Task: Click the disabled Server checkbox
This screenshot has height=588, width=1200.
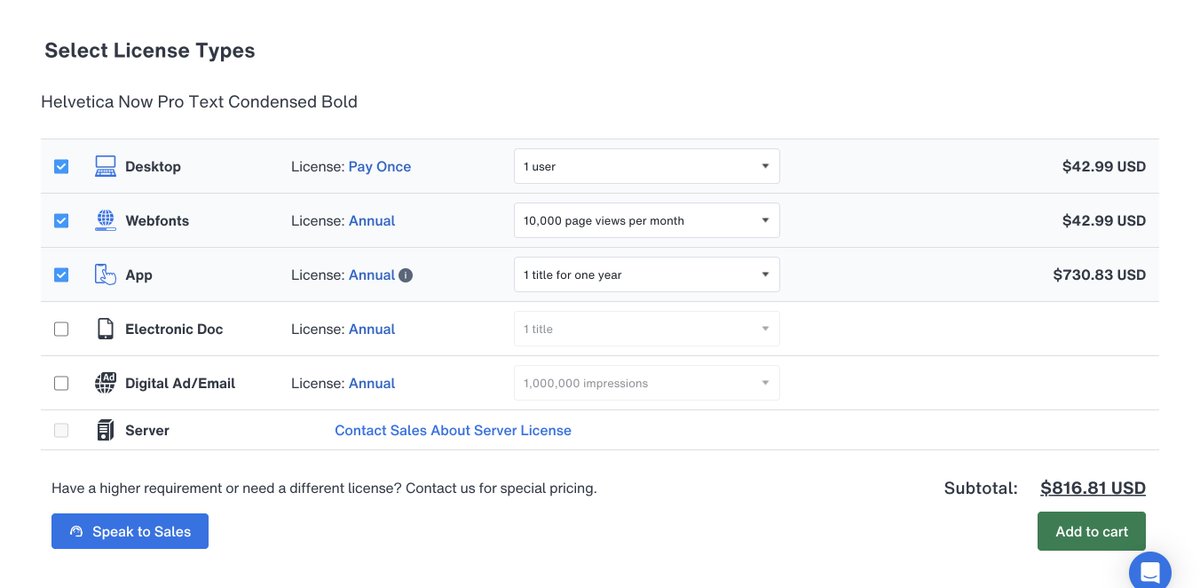Action: [61, 430]
